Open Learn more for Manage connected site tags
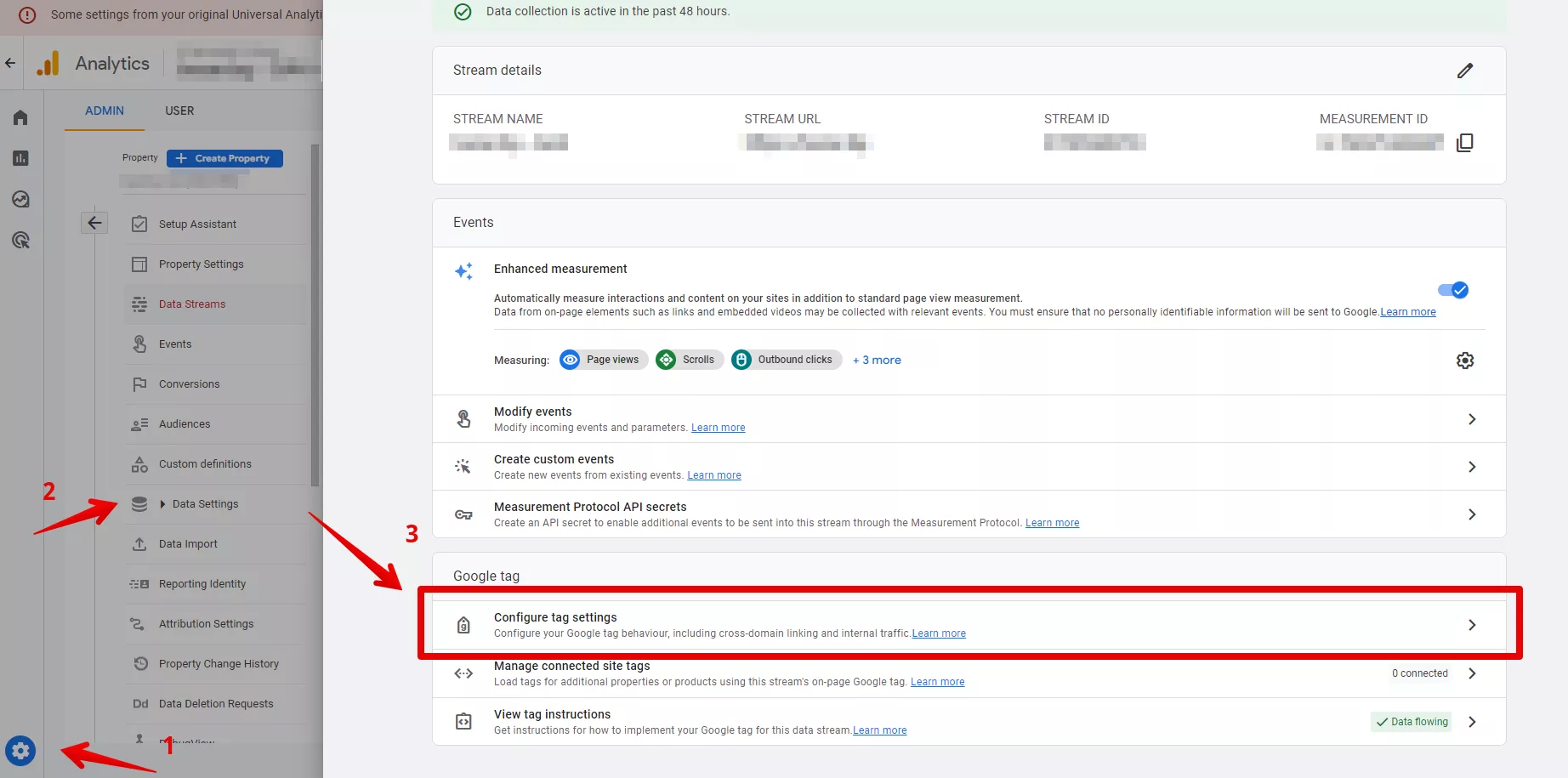1568x778 pixels. 937,682
